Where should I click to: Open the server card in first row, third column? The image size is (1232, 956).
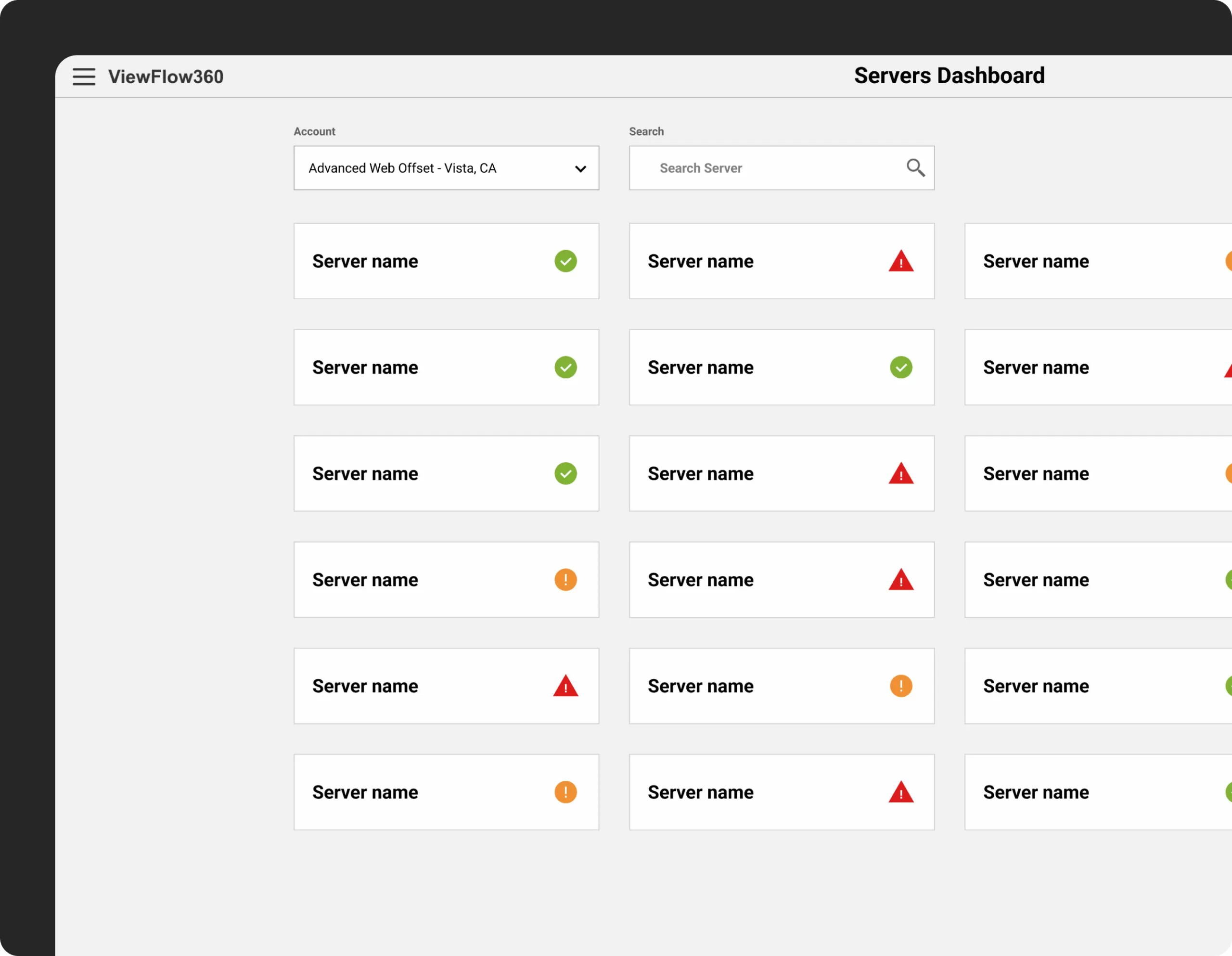(1098, 261)
